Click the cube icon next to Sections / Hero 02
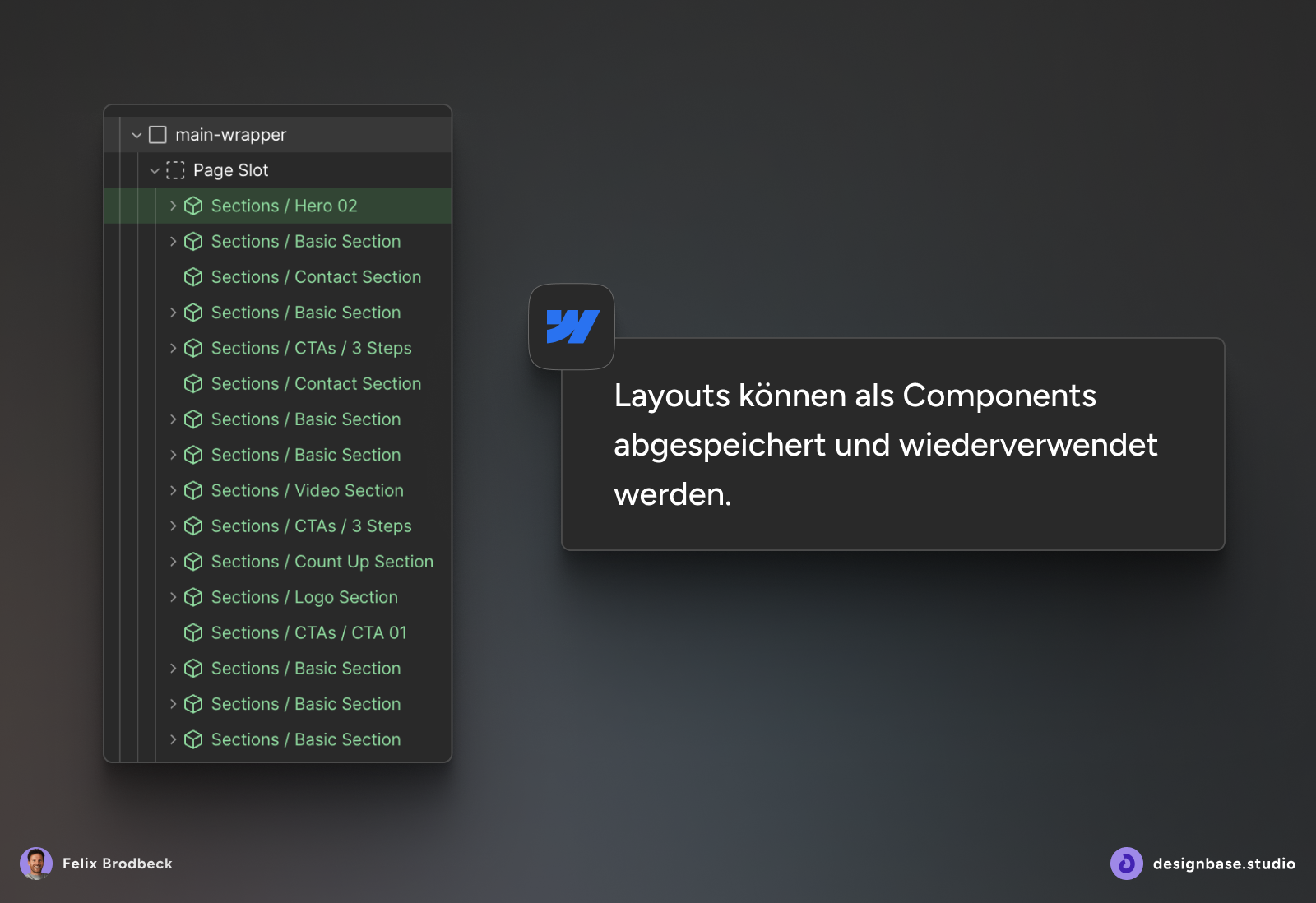 point(193,206)
